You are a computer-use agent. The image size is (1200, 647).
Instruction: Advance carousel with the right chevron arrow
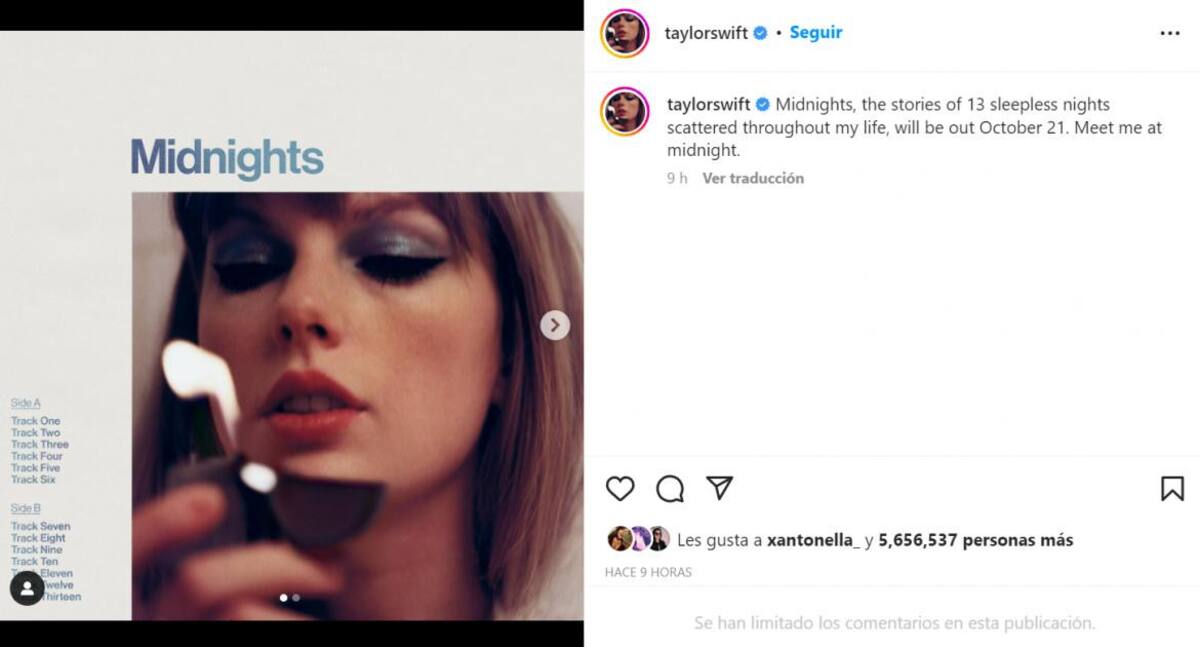tap(553, 325)
